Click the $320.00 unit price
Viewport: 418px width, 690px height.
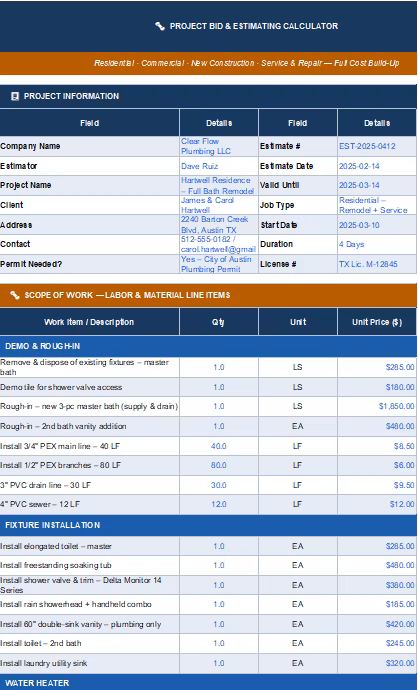click(400, 663)
